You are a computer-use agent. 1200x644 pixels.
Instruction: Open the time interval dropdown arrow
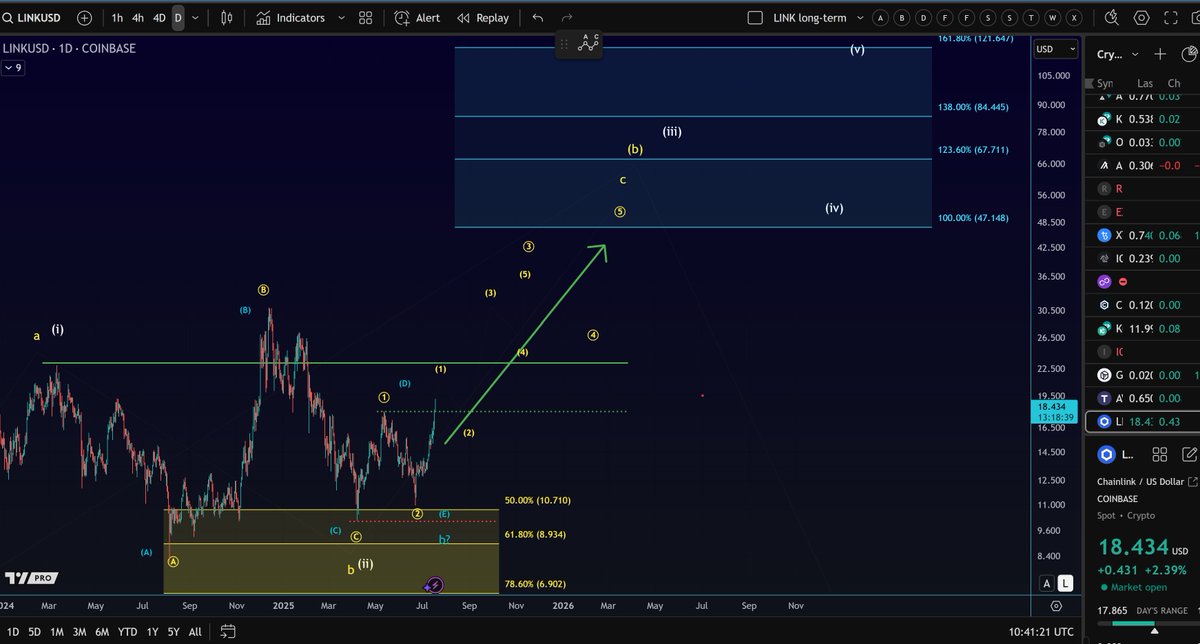(196, 18)
